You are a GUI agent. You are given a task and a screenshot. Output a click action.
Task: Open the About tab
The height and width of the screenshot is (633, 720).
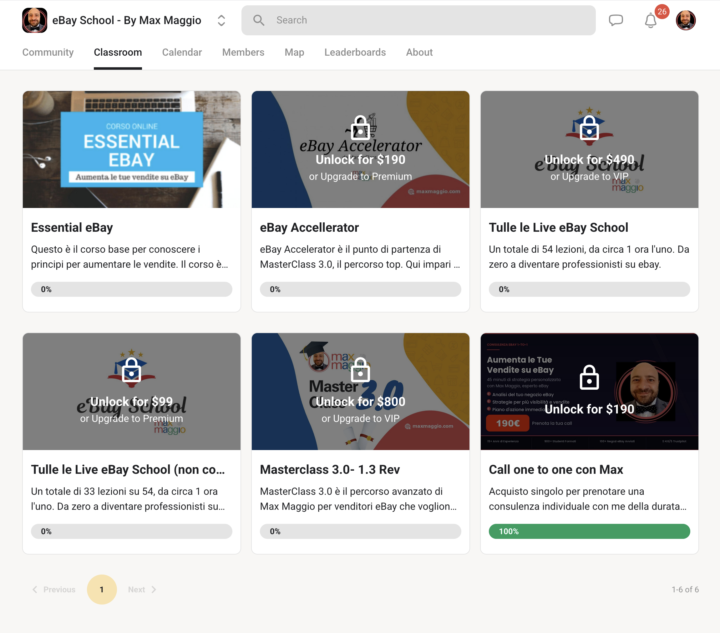[419, 52]
